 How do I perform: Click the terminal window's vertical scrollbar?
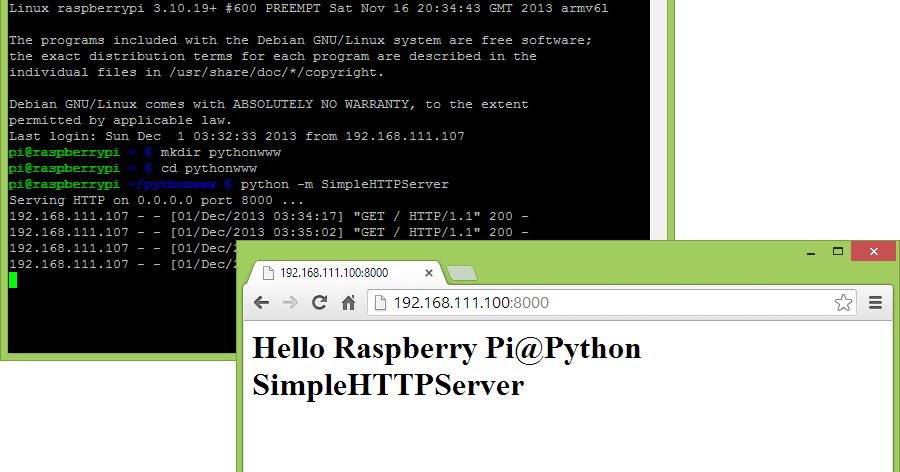(658, 119)
